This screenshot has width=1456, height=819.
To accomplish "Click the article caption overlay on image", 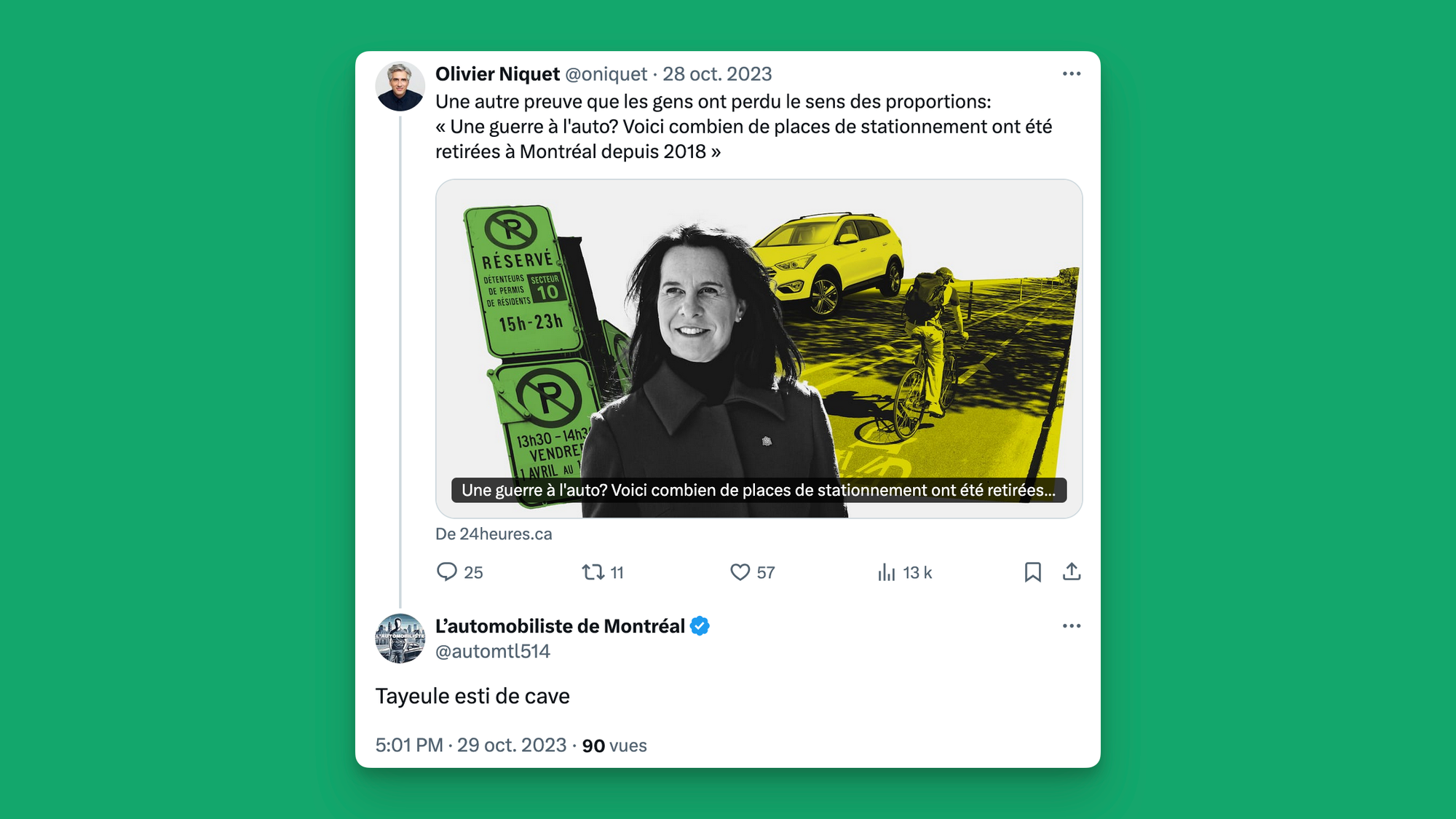I will click(759, 490).
